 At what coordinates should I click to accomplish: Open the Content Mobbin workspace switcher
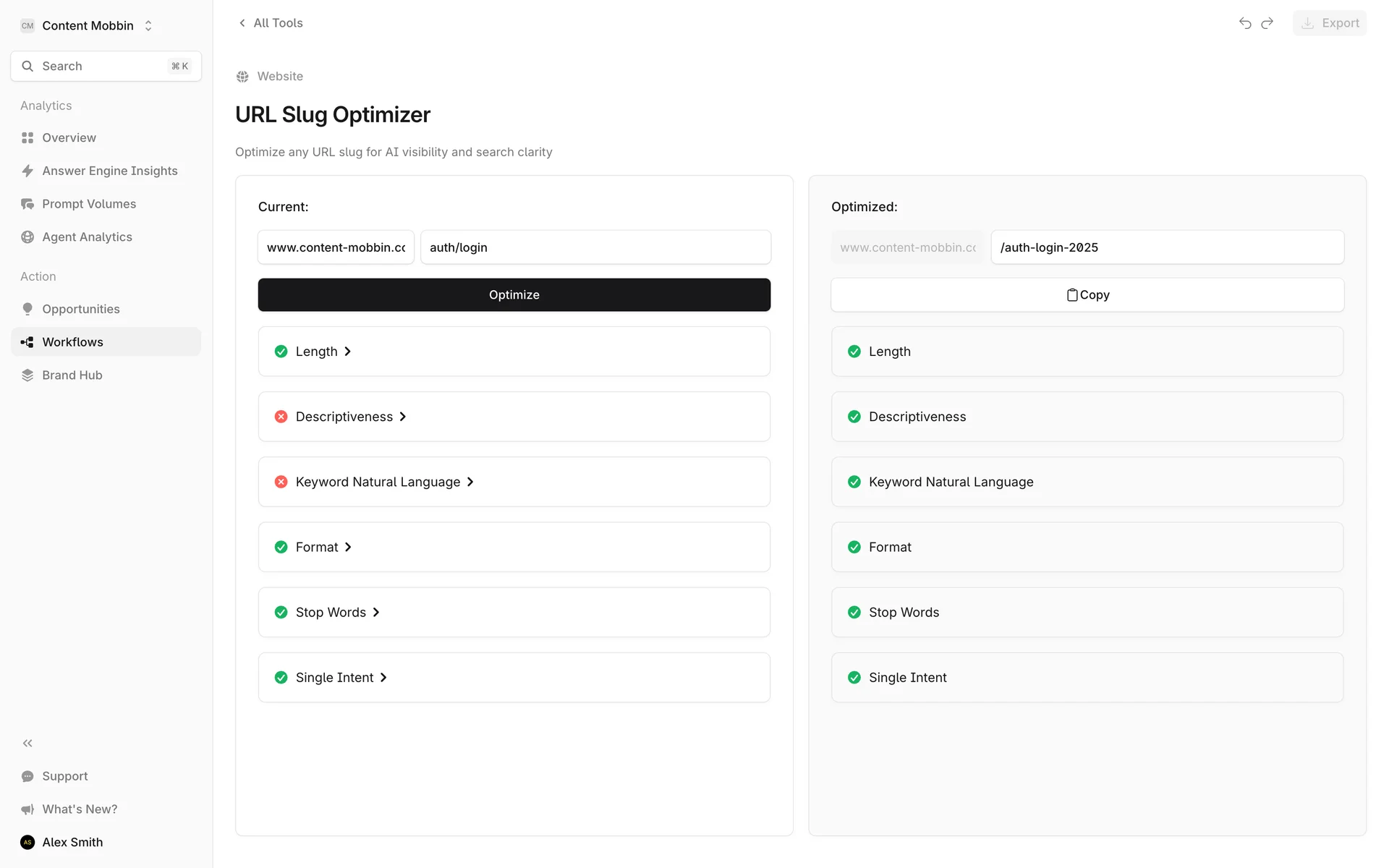point(88,25)
